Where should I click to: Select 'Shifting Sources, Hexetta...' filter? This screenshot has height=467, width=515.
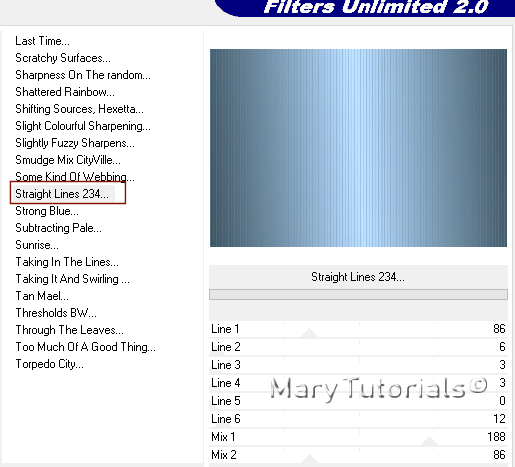coord(79,109)
